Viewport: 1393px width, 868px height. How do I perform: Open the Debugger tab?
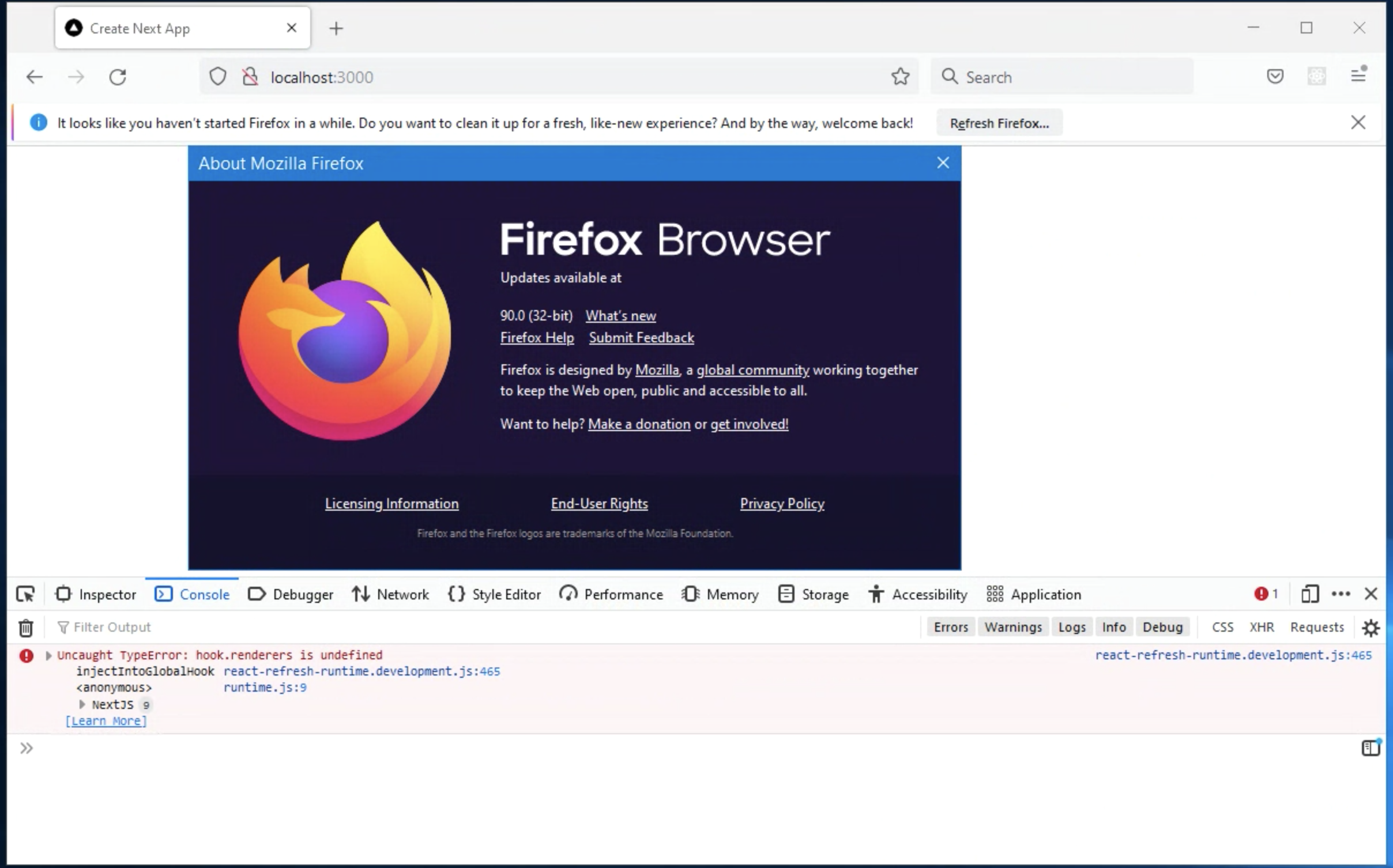click(290, 594)
